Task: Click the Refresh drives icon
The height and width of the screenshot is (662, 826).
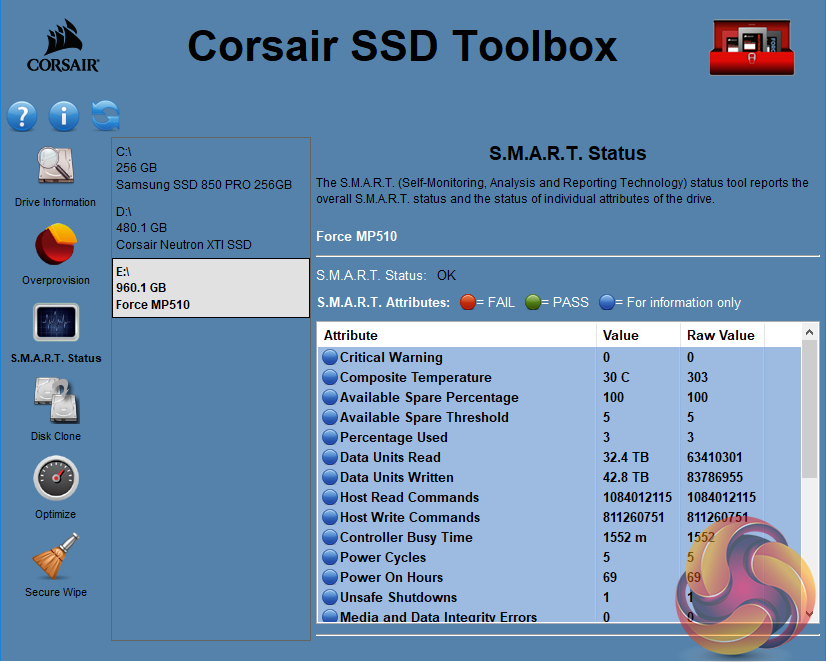Action: [105, 116]
